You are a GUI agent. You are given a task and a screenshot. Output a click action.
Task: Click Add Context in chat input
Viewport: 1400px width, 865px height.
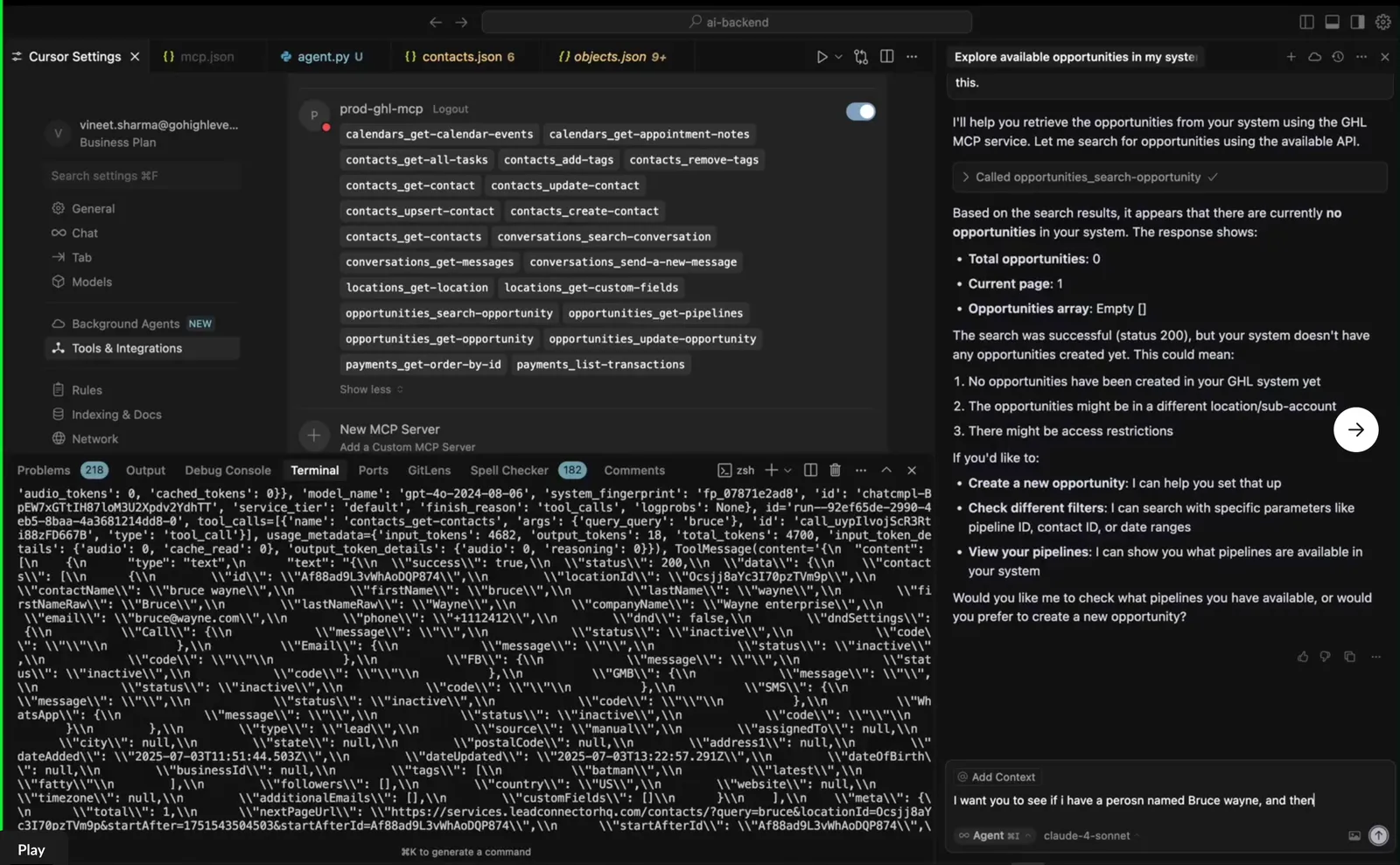pyautogui.click(x=997, y=778)
